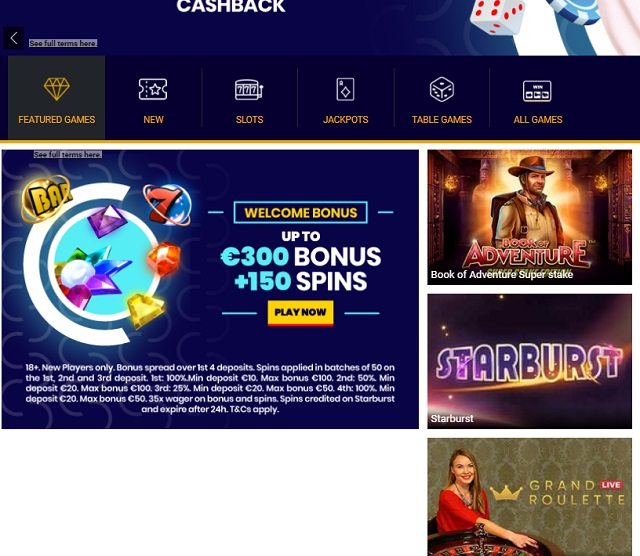Viewport: 640px width, 556px height.
Task: Open the 777 Slots machine icon
Action: point(249,89)
